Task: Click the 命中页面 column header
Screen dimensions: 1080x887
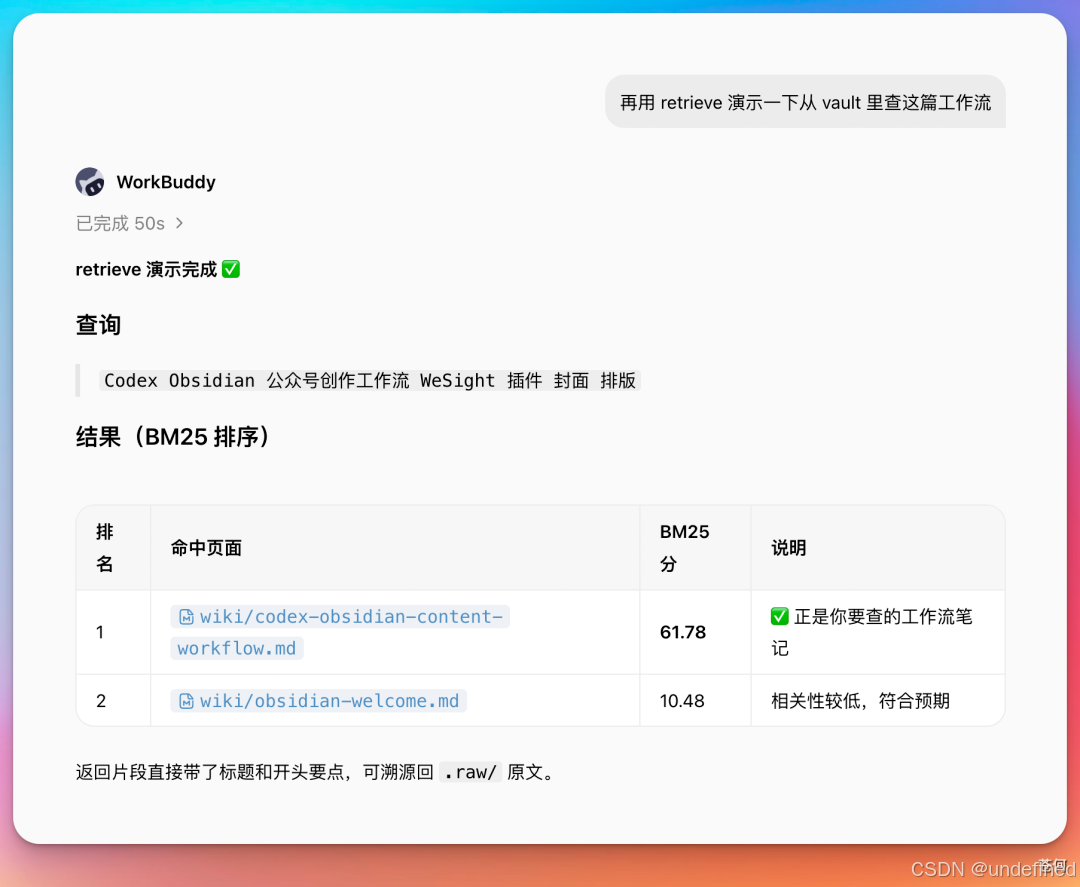Action: pos(395,548)
